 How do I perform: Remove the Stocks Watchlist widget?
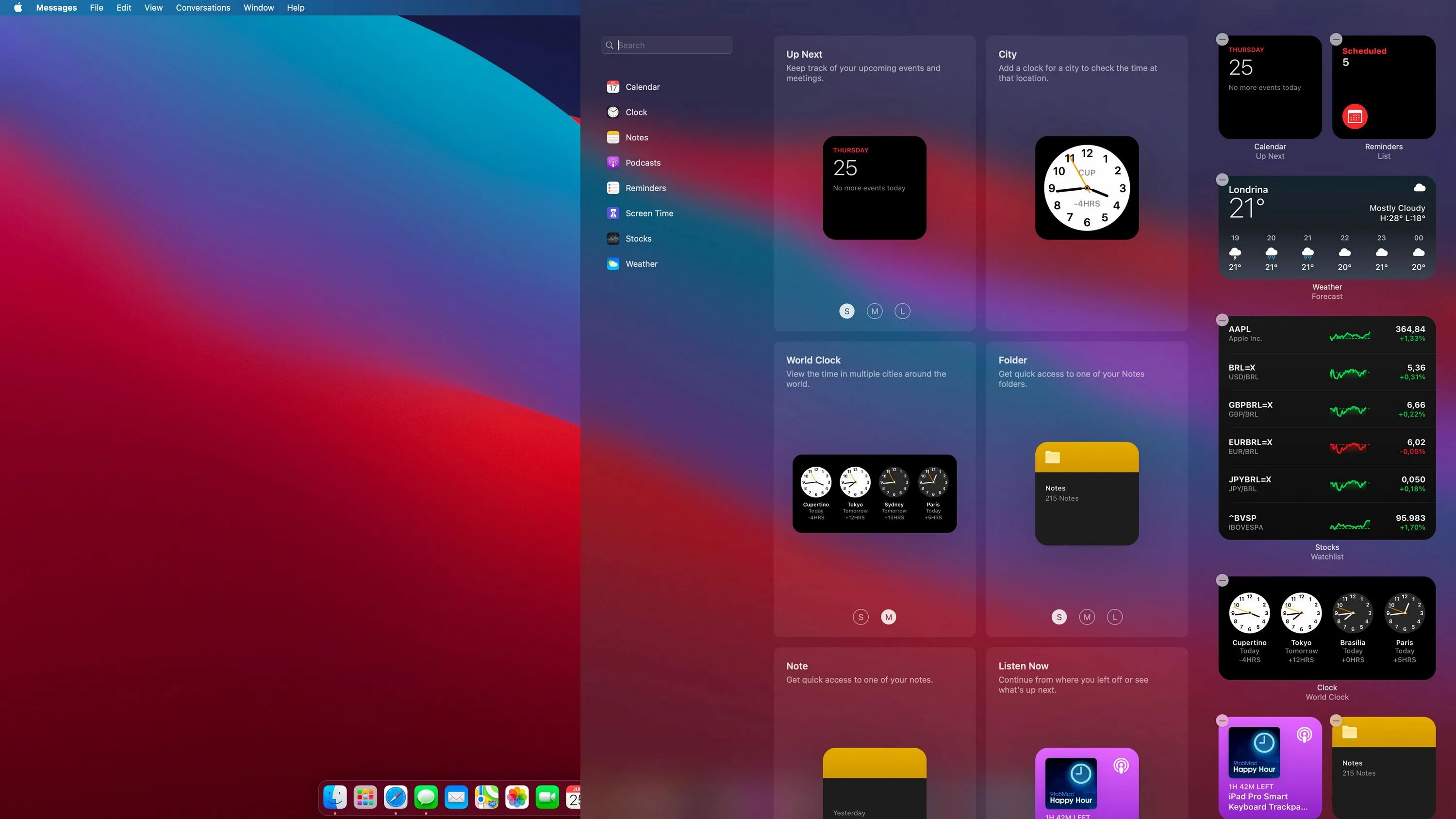(1222, 320)
